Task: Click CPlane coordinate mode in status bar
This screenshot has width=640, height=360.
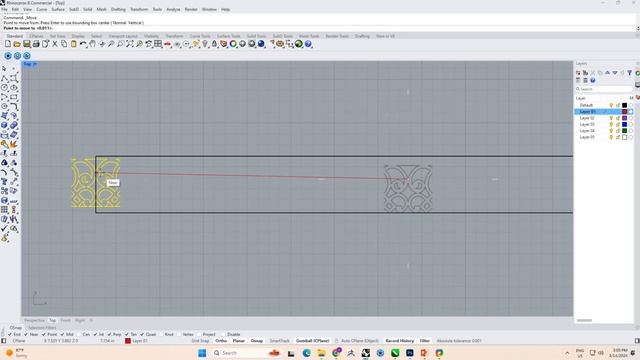Action: point(19,341)
